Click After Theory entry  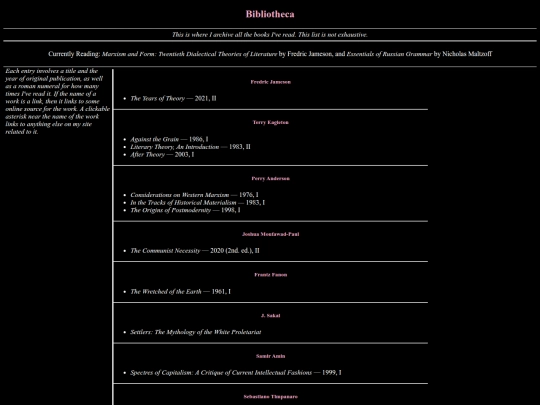(x=162, y=154)
